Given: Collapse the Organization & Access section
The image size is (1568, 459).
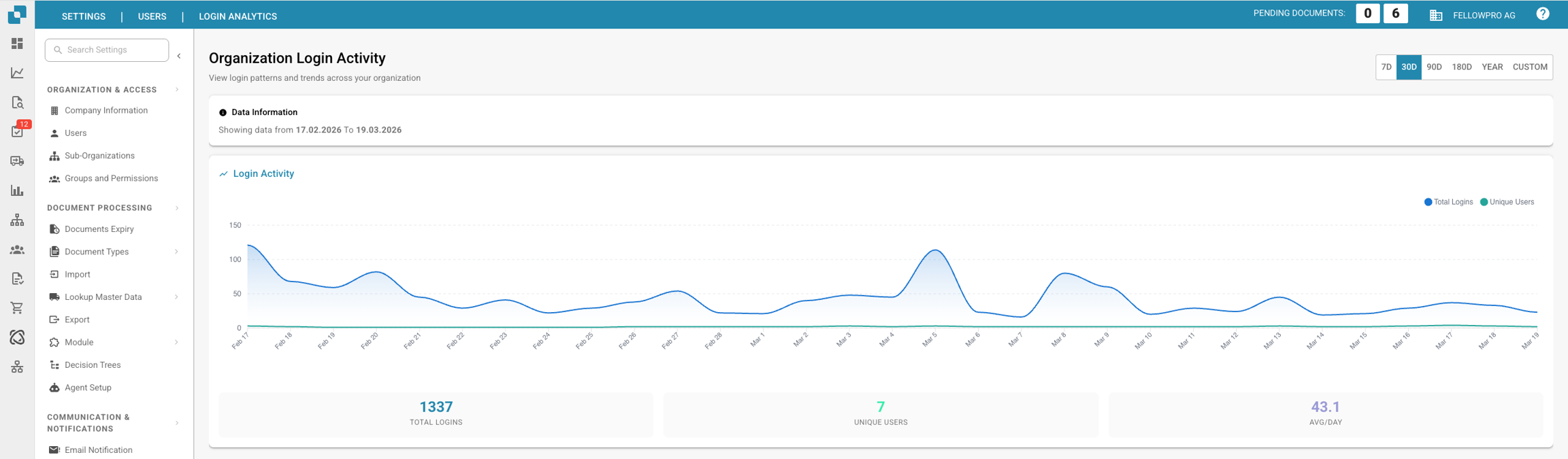Looking at the screenshot, I should (177, 90).
